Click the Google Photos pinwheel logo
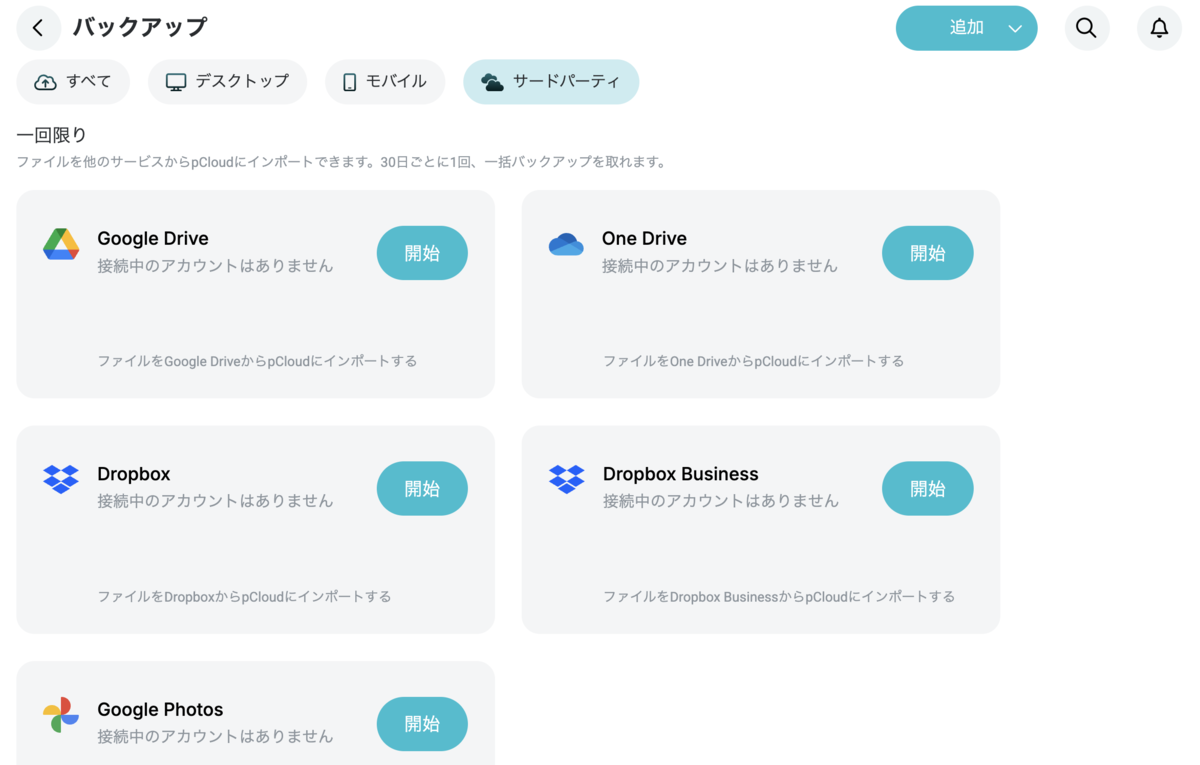Screen dimensions: 1200x765 [61, 714]
